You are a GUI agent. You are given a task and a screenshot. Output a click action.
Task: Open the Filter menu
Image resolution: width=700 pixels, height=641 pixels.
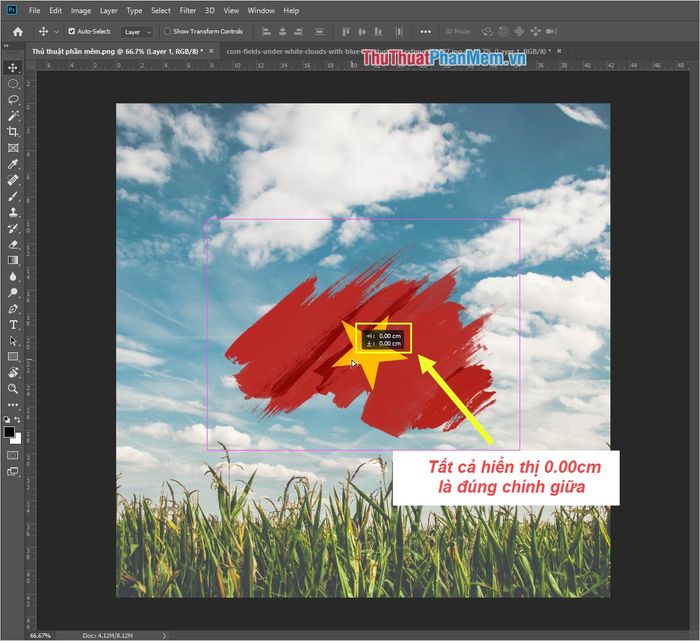click(x=188, y=10)
